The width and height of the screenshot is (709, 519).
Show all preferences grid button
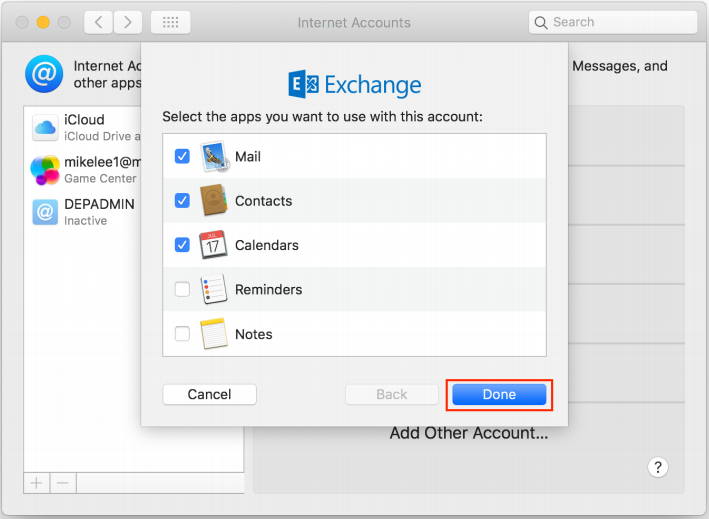[170, 22]
